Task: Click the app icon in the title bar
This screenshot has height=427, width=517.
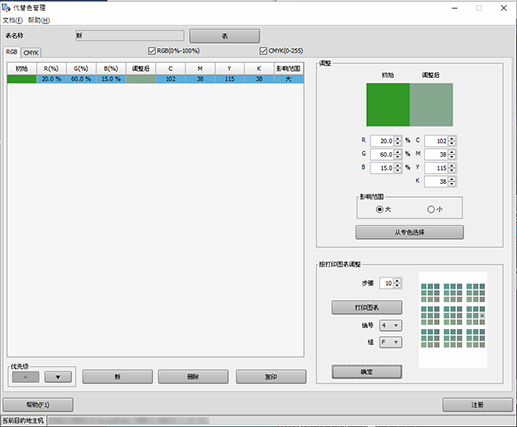Action: tap(6, 7)
